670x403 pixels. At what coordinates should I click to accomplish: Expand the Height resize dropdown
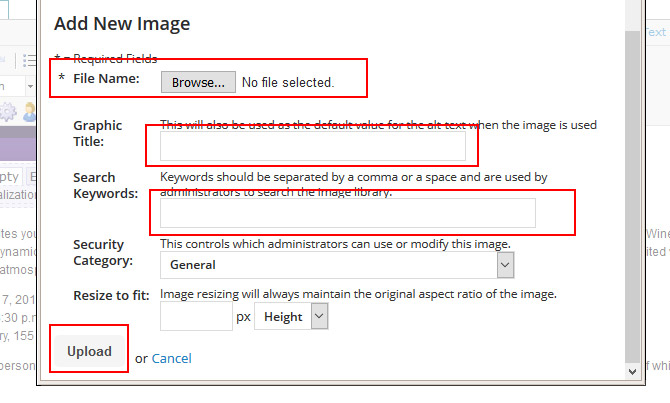point(291,317)
